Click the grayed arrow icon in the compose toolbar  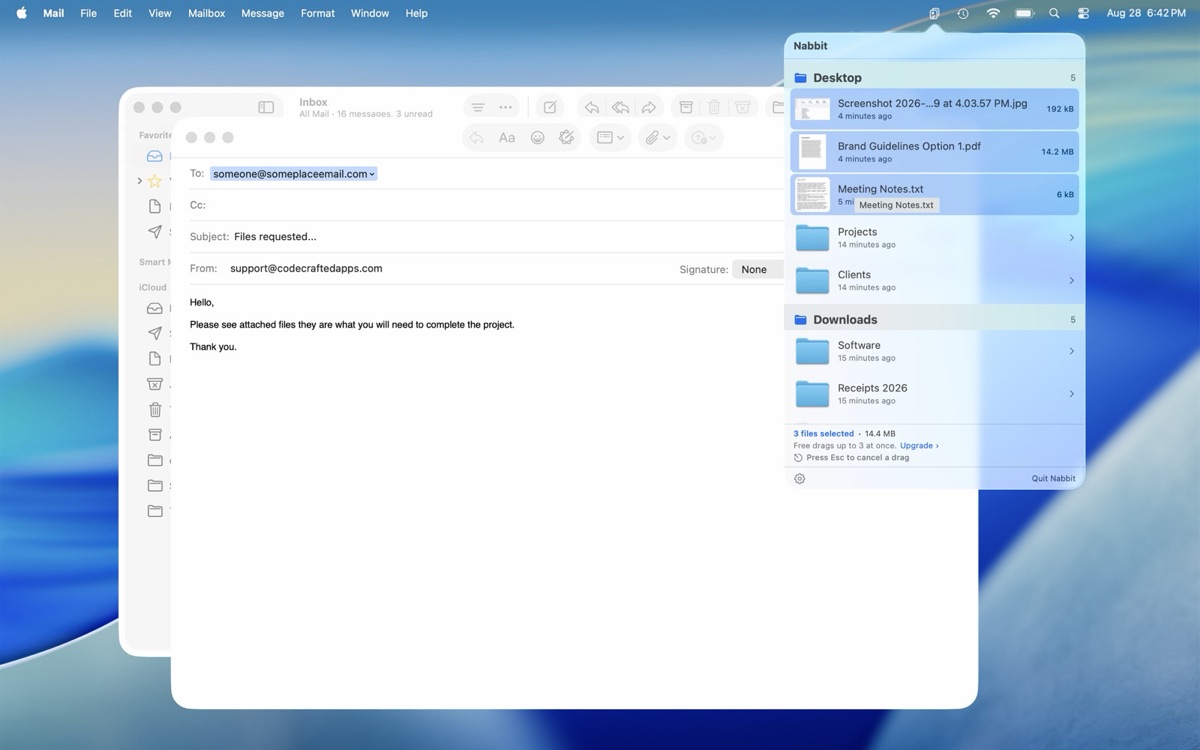point(477,138)
